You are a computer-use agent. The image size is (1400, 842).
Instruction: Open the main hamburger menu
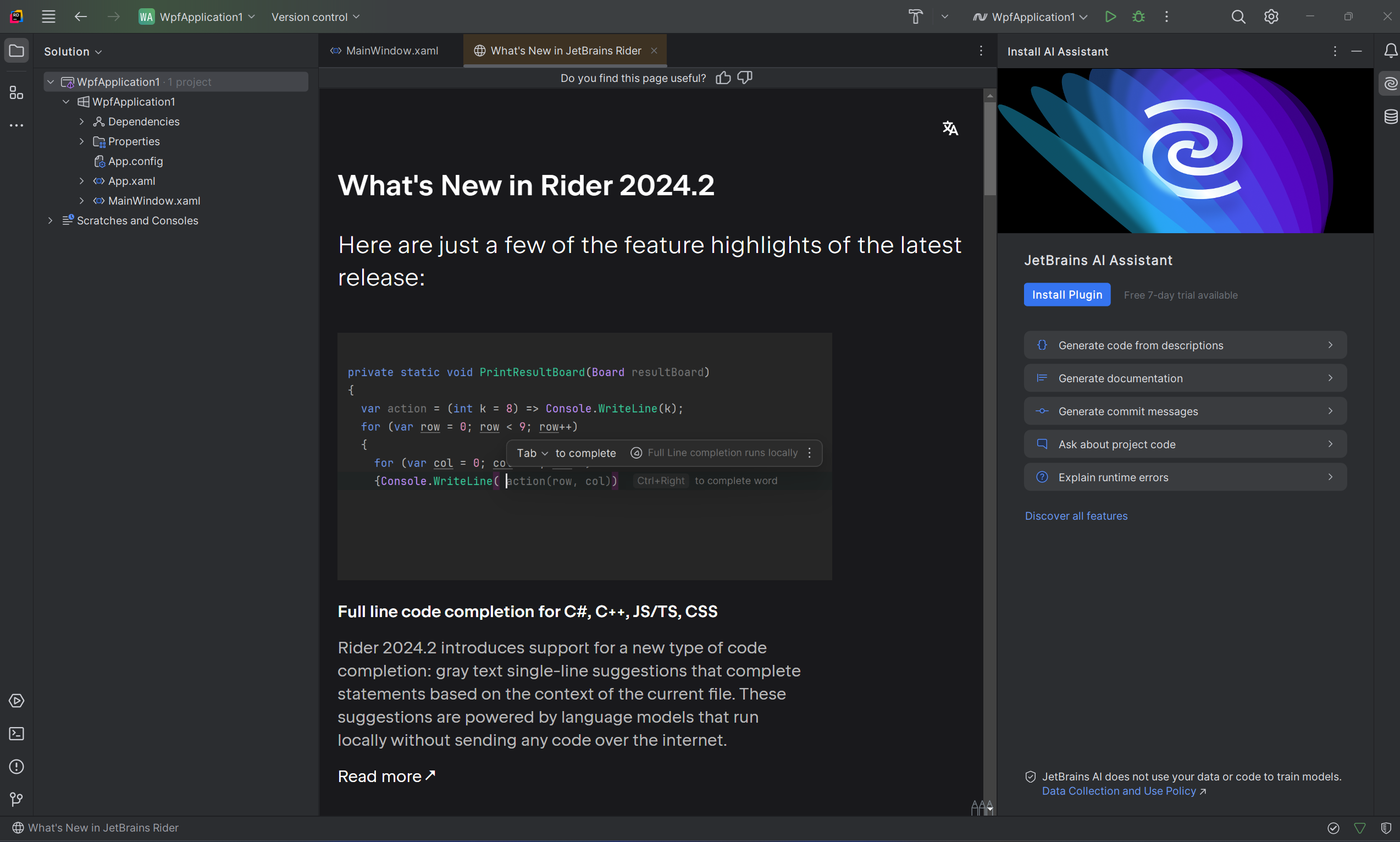pos(48,16)
